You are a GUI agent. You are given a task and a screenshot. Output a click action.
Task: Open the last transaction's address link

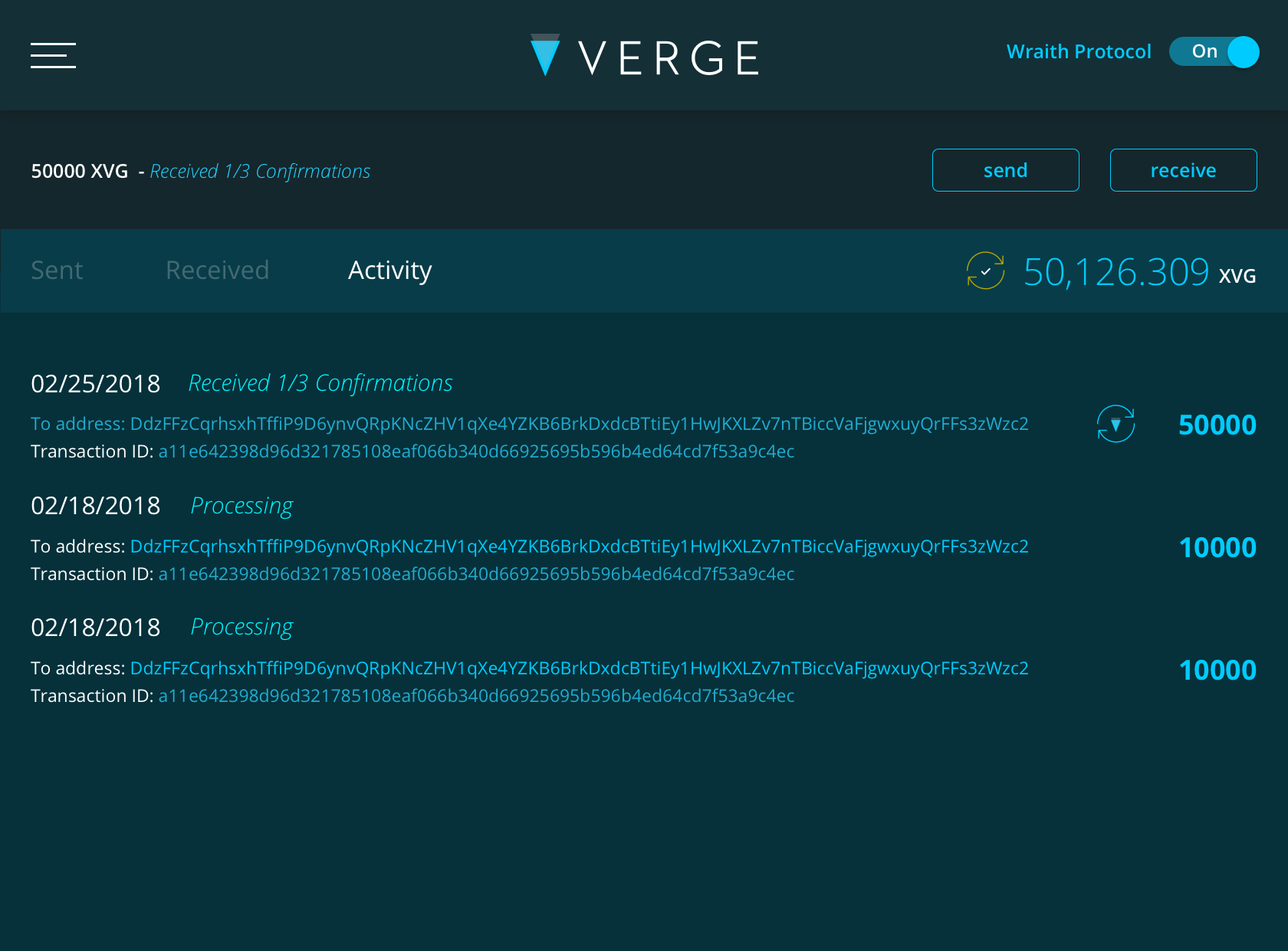point(580,668)
